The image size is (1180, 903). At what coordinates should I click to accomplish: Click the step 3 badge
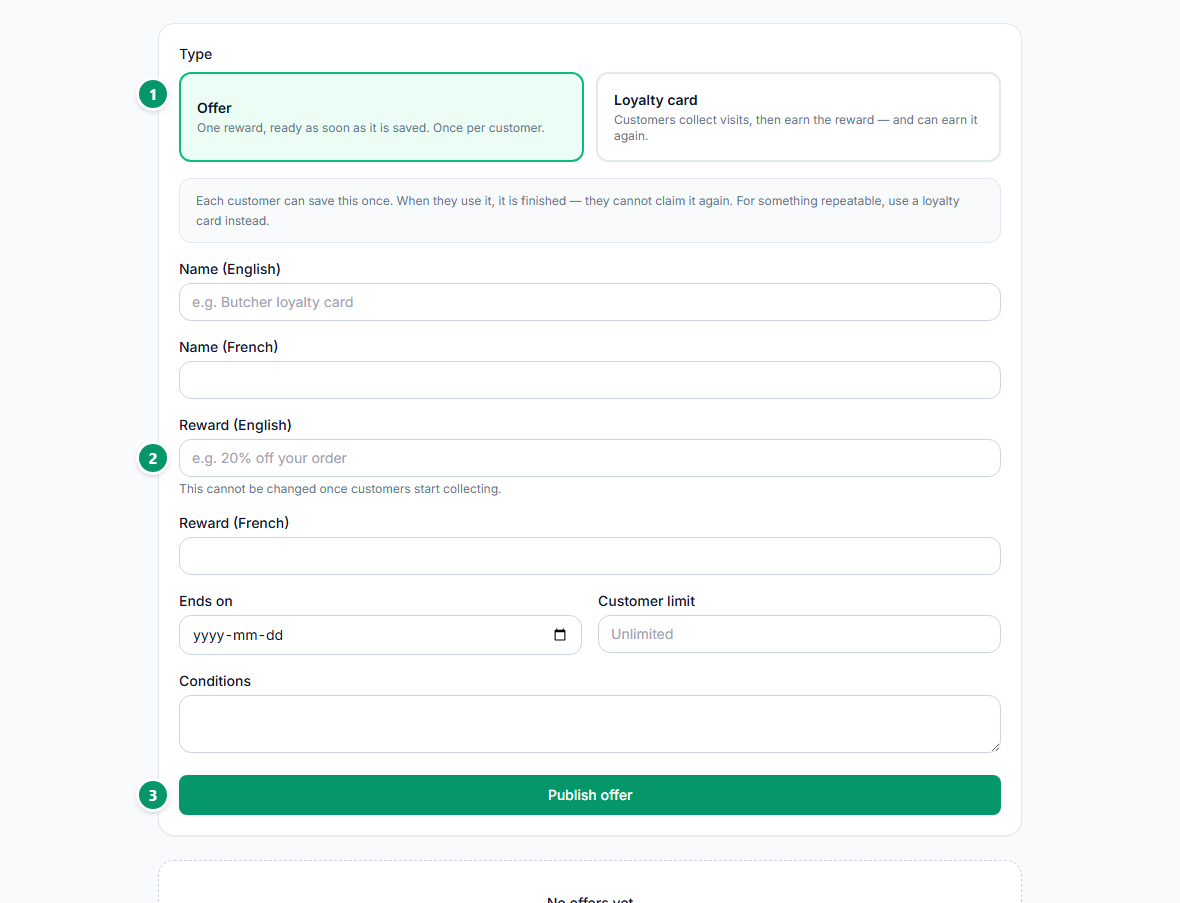click(x=154, y=795)
